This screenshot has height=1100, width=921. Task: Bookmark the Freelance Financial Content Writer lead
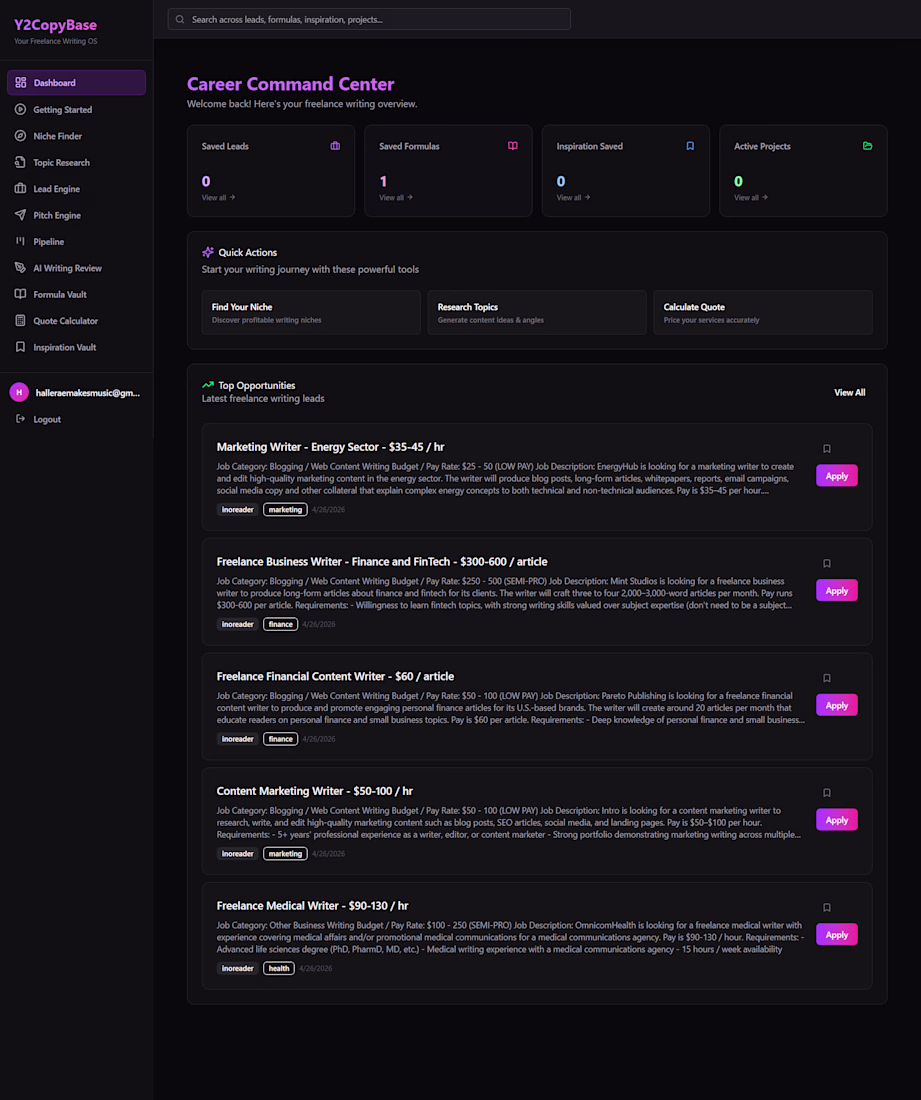(827, 678)
